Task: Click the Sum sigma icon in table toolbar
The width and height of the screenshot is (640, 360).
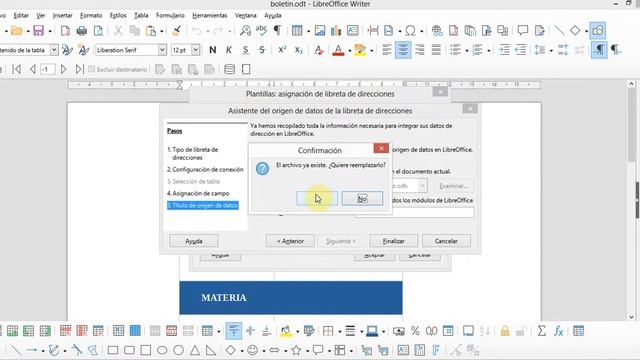Action: [x=542, y=331]
